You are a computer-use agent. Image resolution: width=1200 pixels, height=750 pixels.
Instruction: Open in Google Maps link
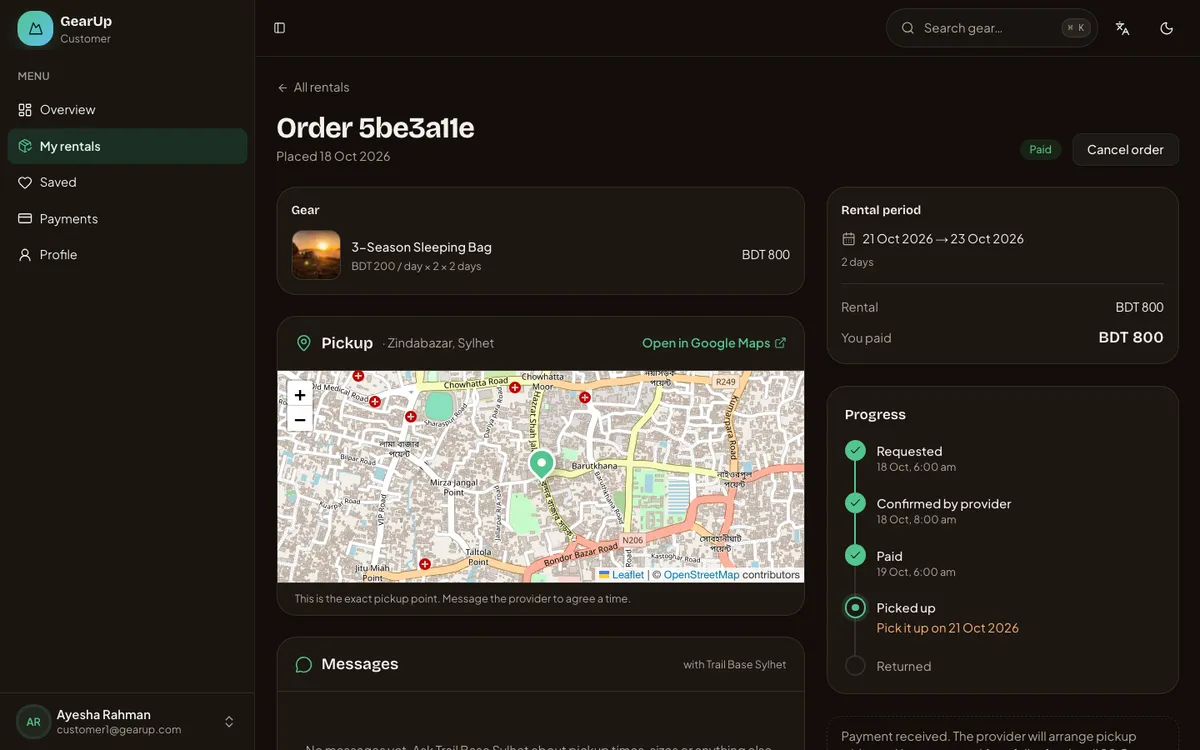[x=714, y=343]
